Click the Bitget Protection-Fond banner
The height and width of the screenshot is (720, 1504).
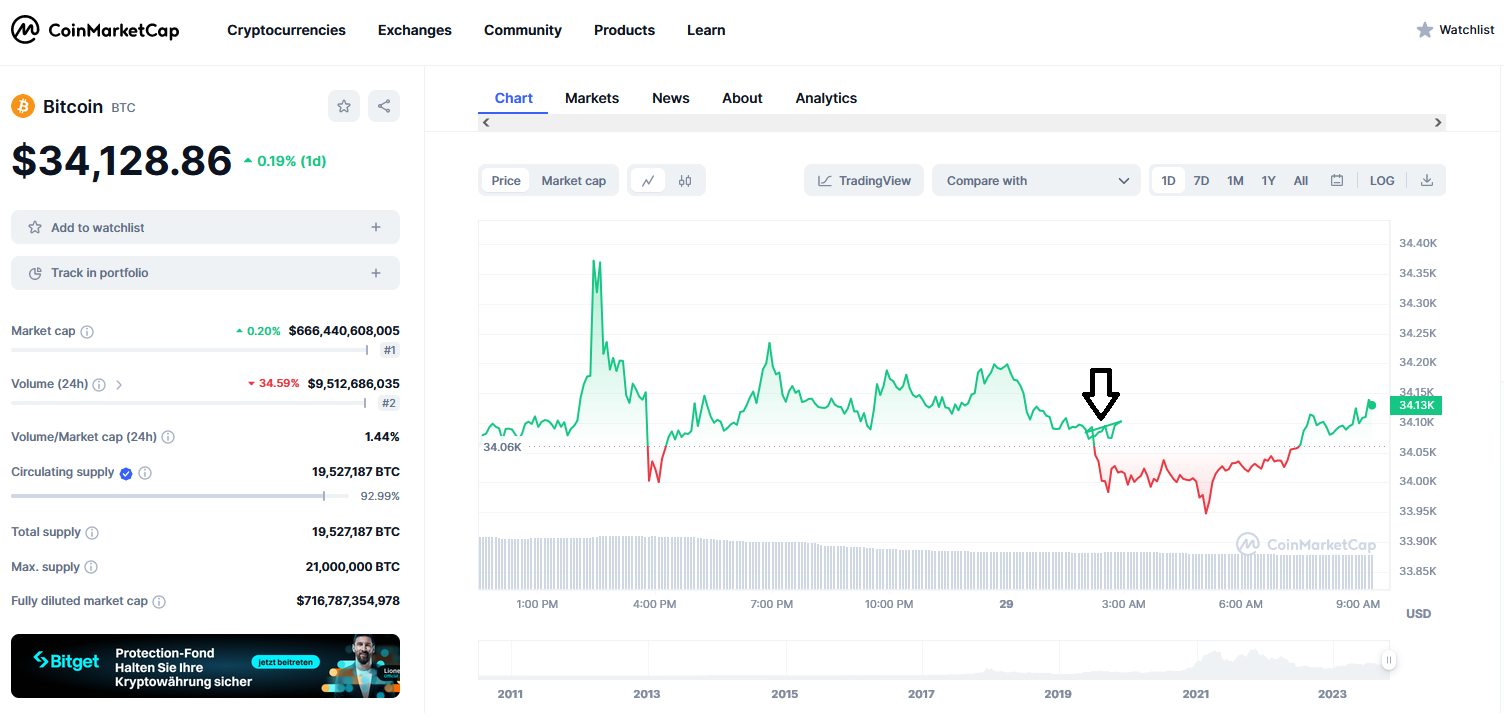205,666
